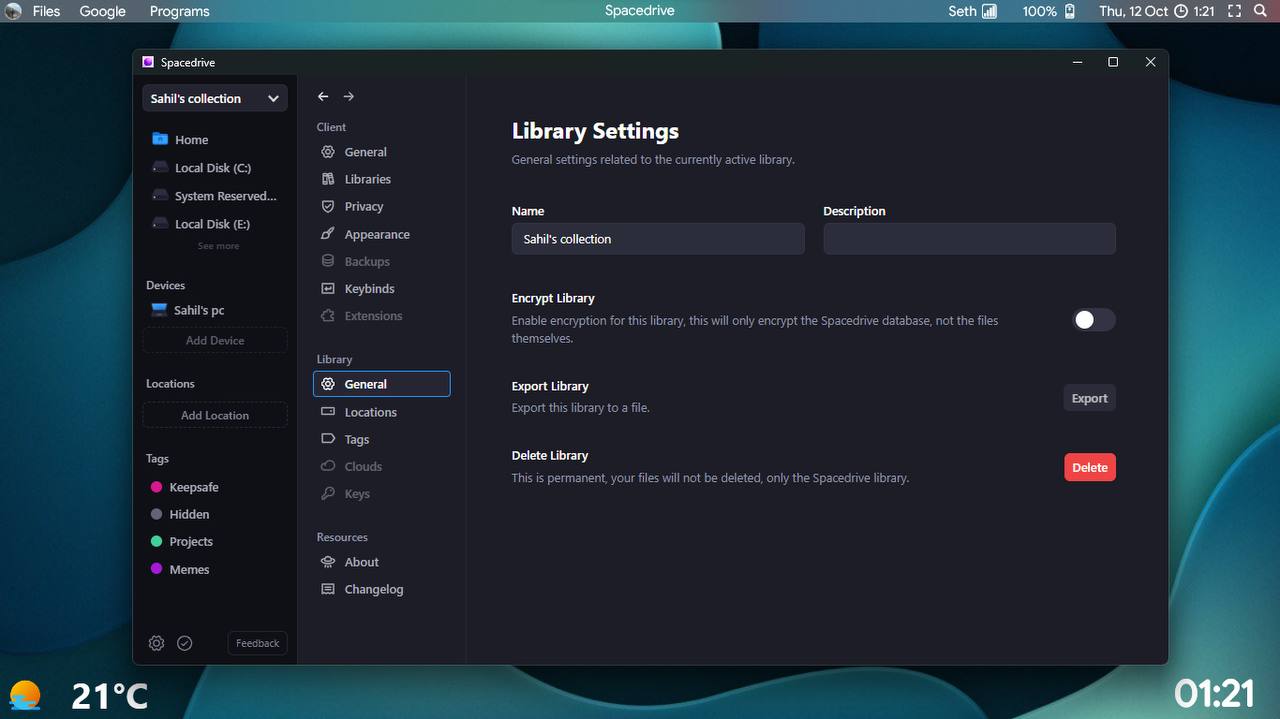This screenshot has height=719, width=1280.
Task: Click the red Delete library button
Action: (1089, 467)
